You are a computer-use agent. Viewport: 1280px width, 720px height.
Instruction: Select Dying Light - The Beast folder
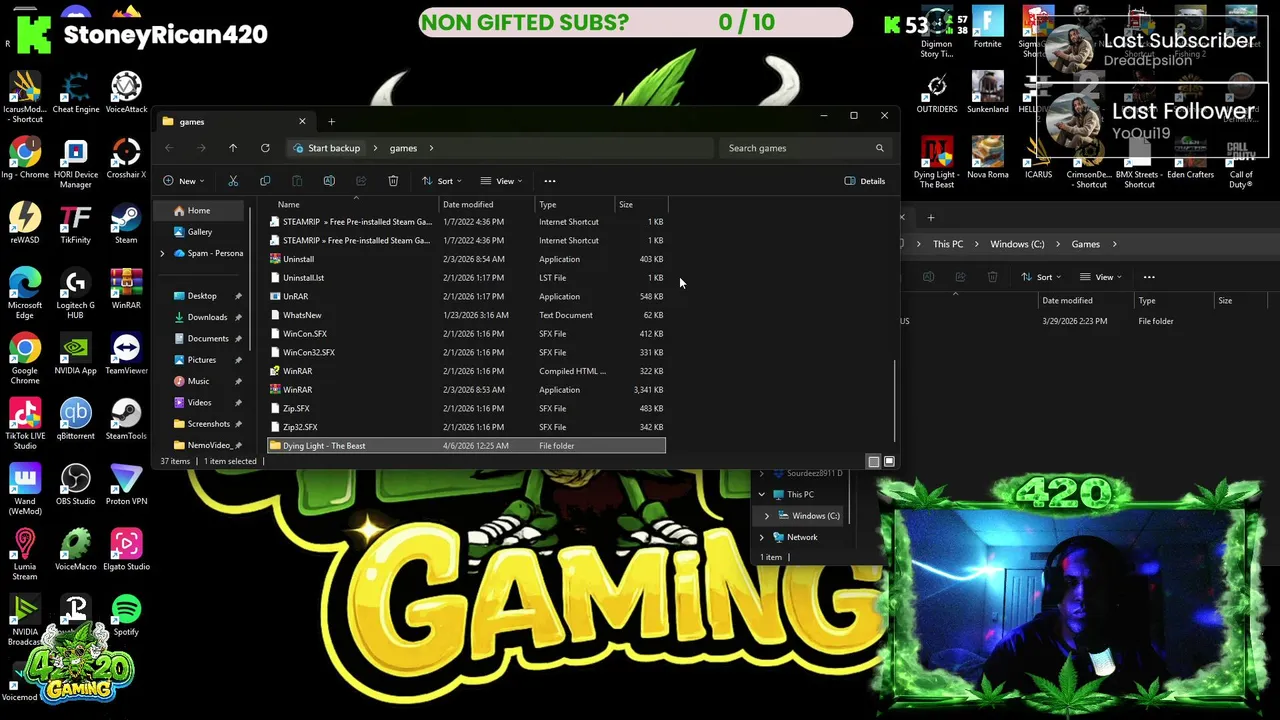pyautogui.click(x=466, y=446)
